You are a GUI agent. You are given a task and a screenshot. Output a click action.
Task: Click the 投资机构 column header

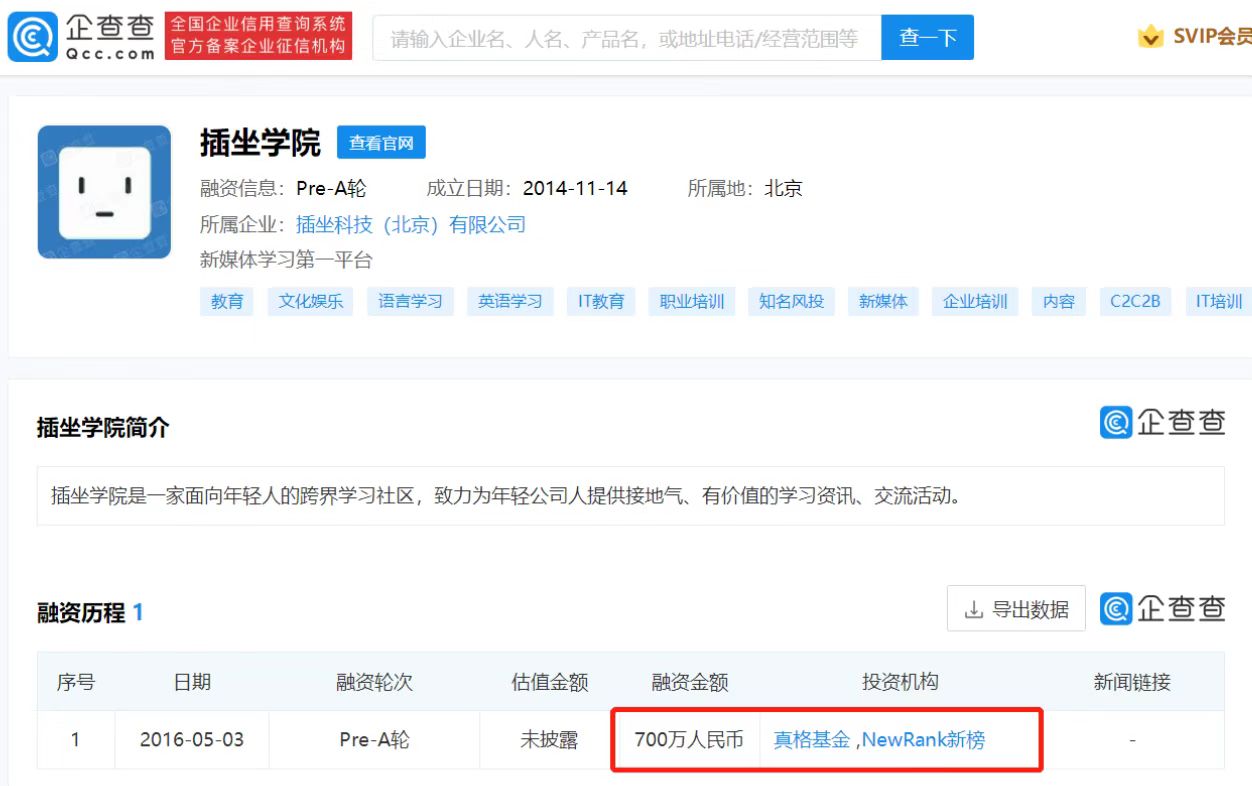900,682
